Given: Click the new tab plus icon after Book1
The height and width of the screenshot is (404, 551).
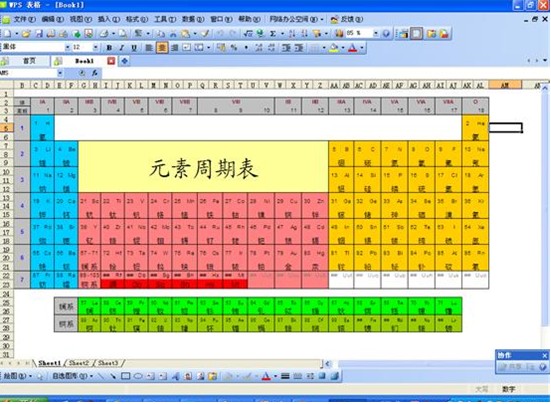Looking at the screenshot, I should pos(124,61).
